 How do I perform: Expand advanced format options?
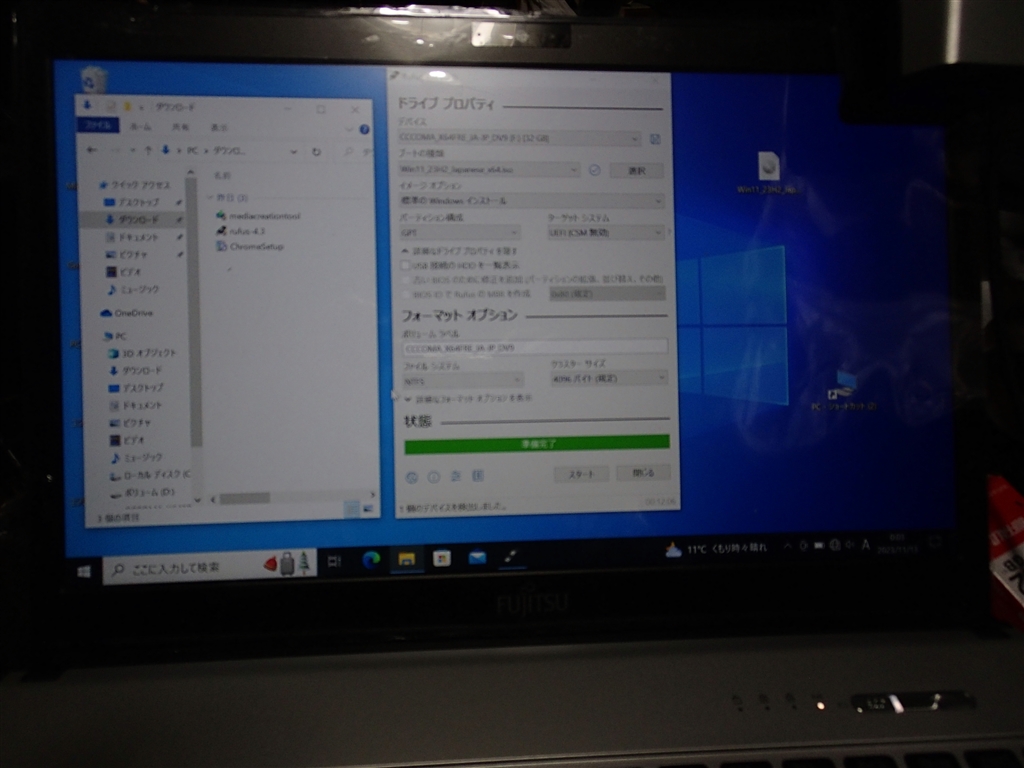pos(468,398)
